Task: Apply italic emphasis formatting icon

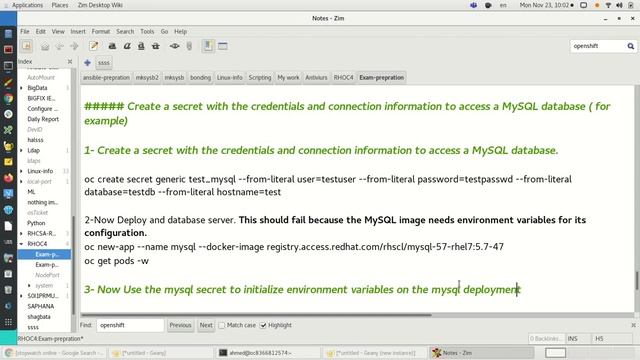Action: 127,46
